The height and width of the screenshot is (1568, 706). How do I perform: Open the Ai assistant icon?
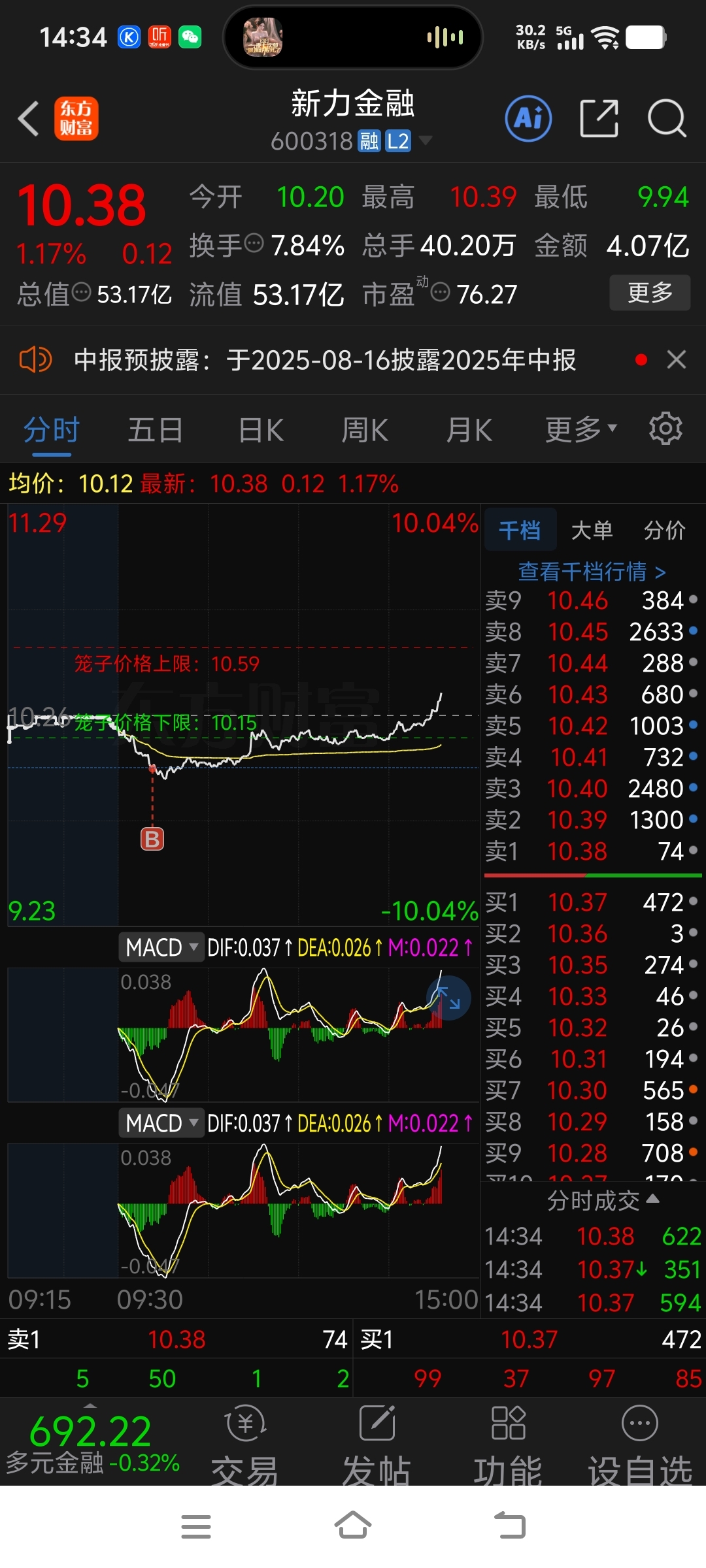tap(528, 119)
